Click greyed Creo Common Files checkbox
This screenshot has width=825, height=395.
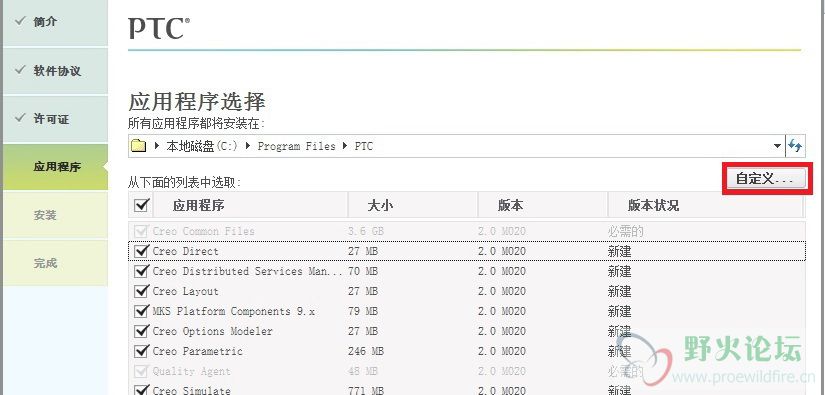(141, 231)
